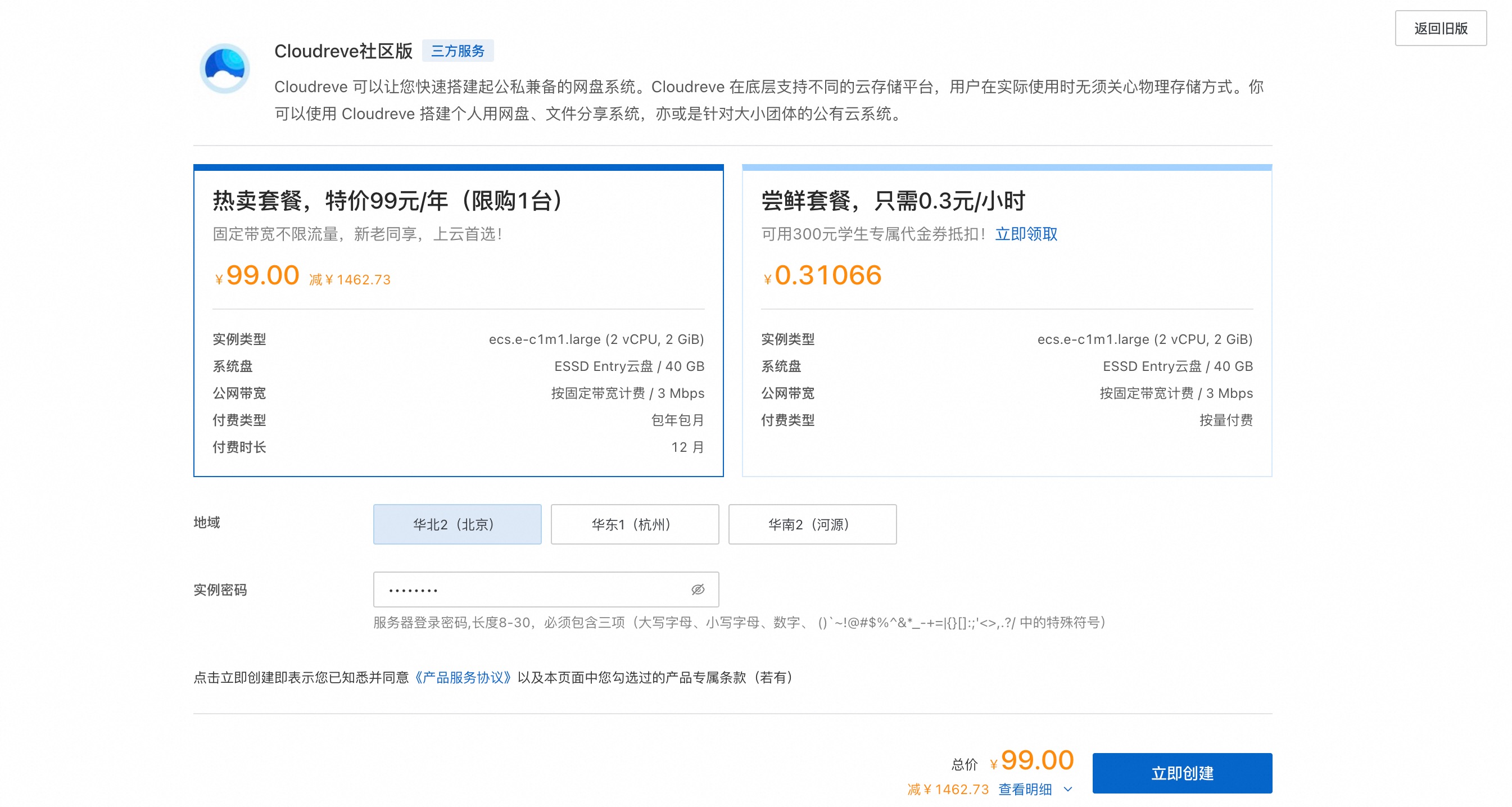Click the Cloudreve cloud logo icon
Screen dimensions: 1512x807
tap(224, 68)
